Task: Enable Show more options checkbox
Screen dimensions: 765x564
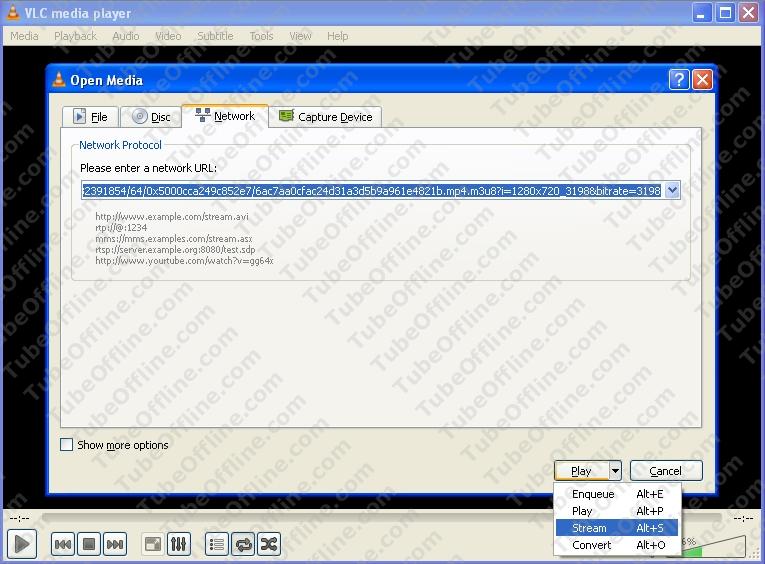Action: (x=66, y=444)
